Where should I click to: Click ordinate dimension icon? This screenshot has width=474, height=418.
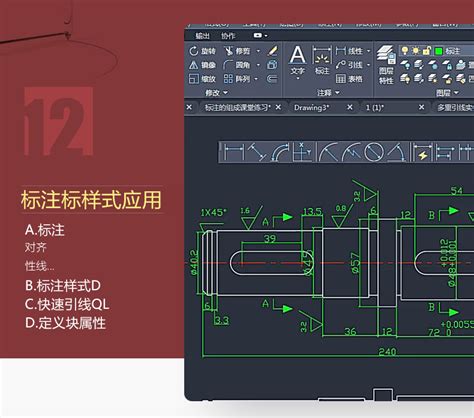302,152
